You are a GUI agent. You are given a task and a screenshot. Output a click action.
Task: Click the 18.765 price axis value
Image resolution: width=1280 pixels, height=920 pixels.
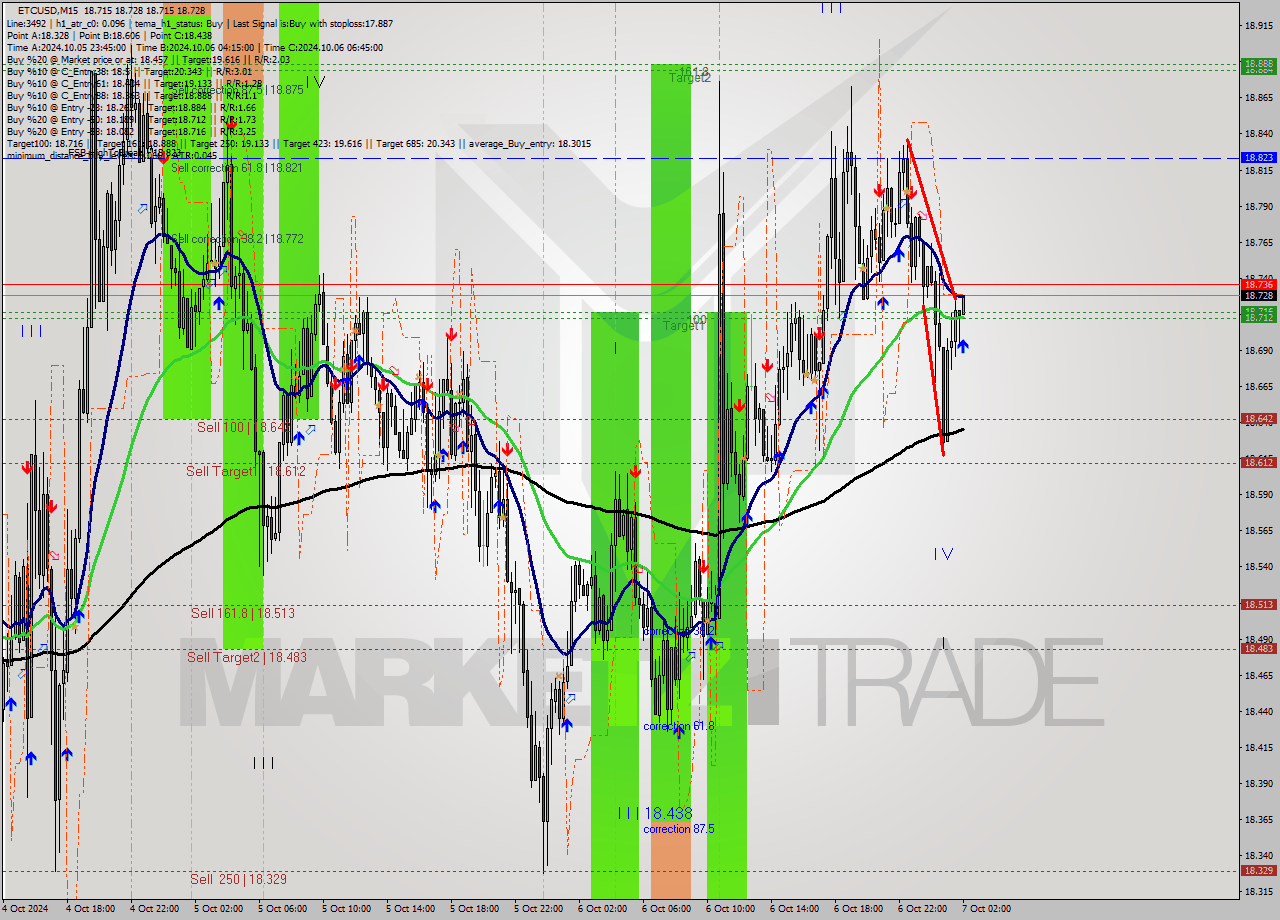(1258, 243)
